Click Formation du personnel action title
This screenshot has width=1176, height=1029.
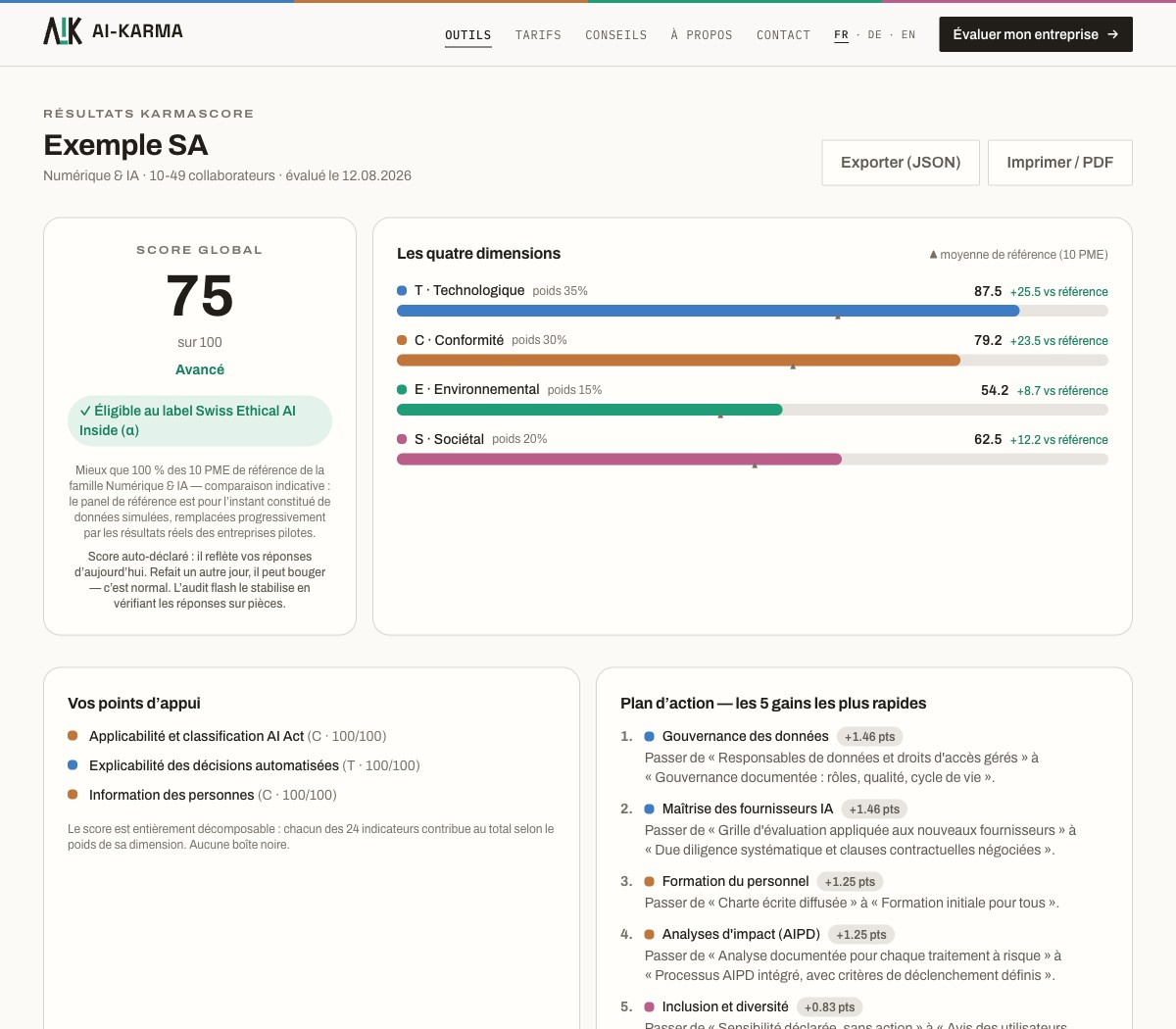pos(735,881)
